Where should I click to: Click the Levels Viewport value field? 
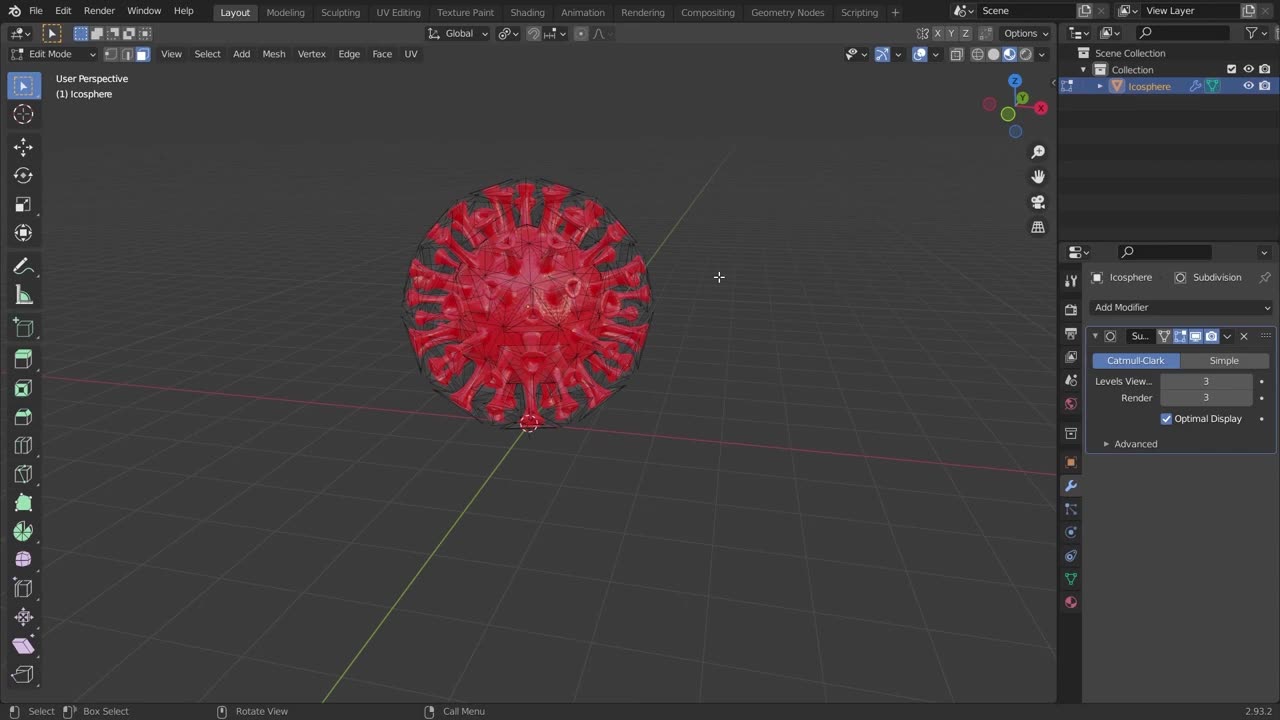(x=1206, y=381)
